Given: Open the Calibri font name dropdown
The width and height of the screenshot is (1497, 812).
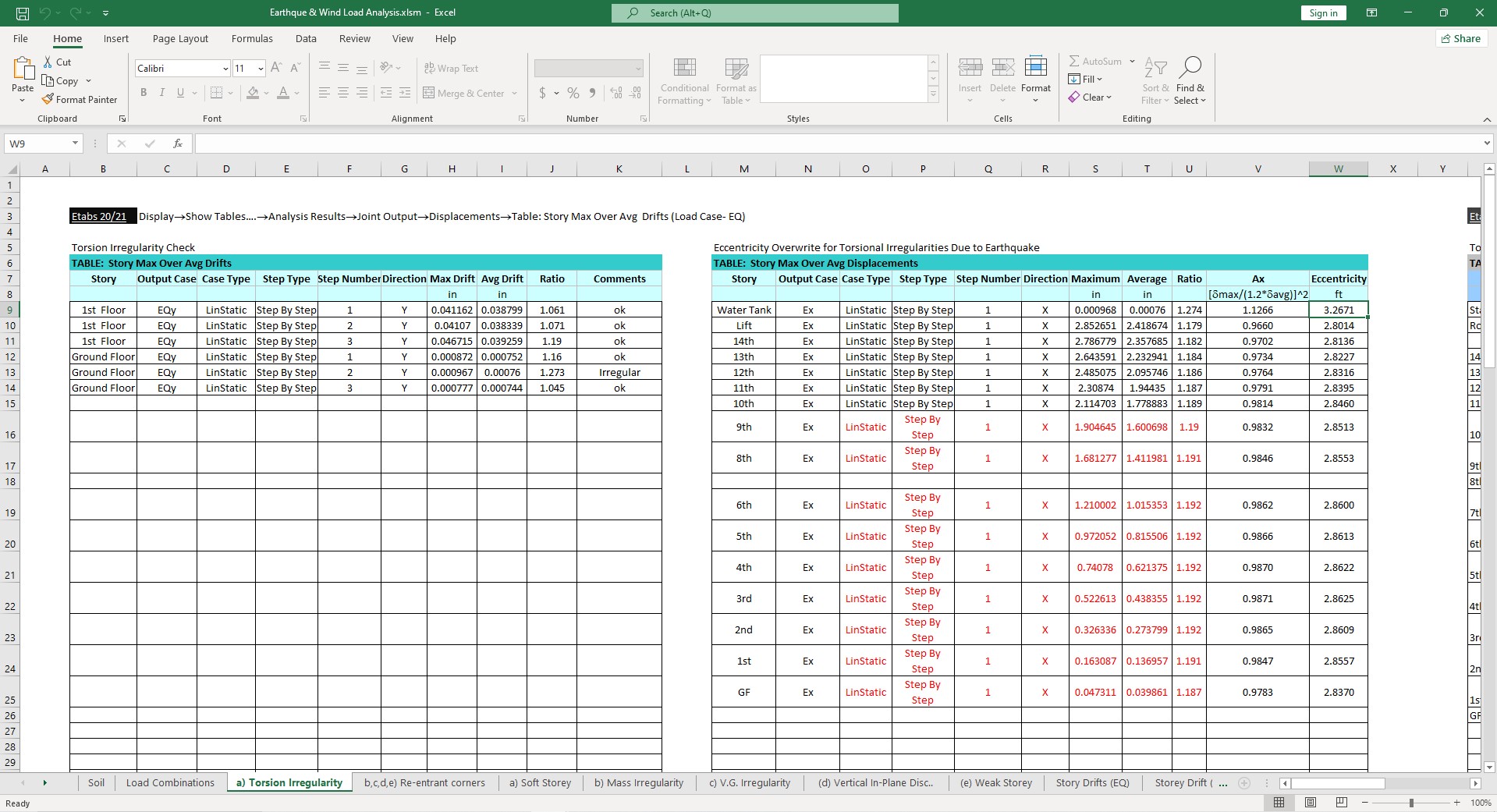Looking at the screenshot, I should pos(225,69).
